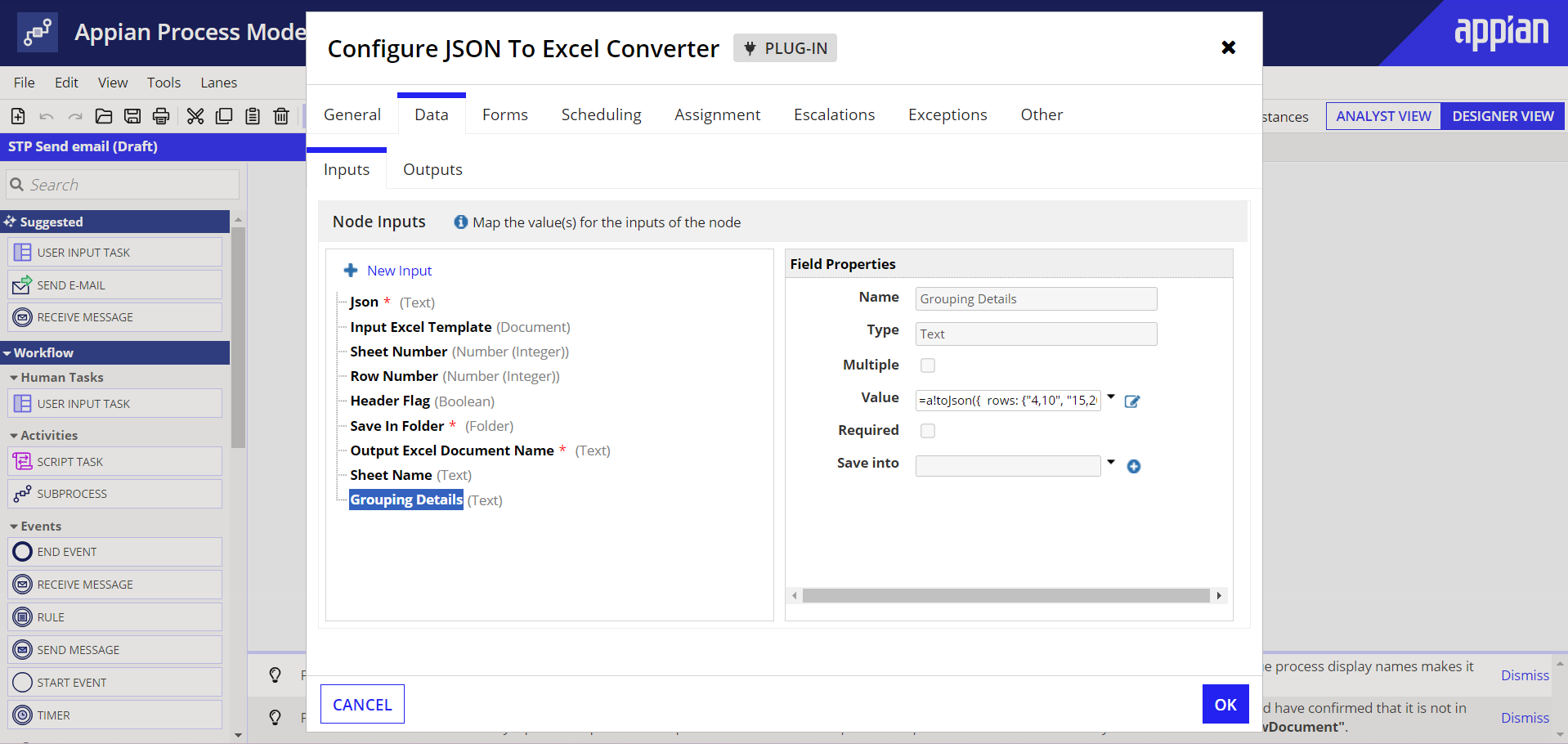Click the Field Properties horizontal scrollbar

click(x=1006, y=595)
